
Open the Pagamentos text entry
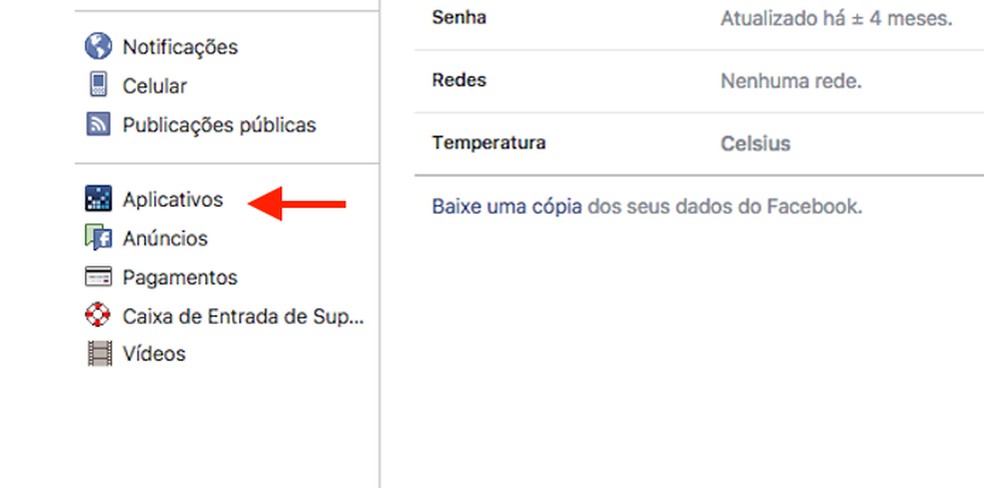pyautogui.click(x=180, y=277)
